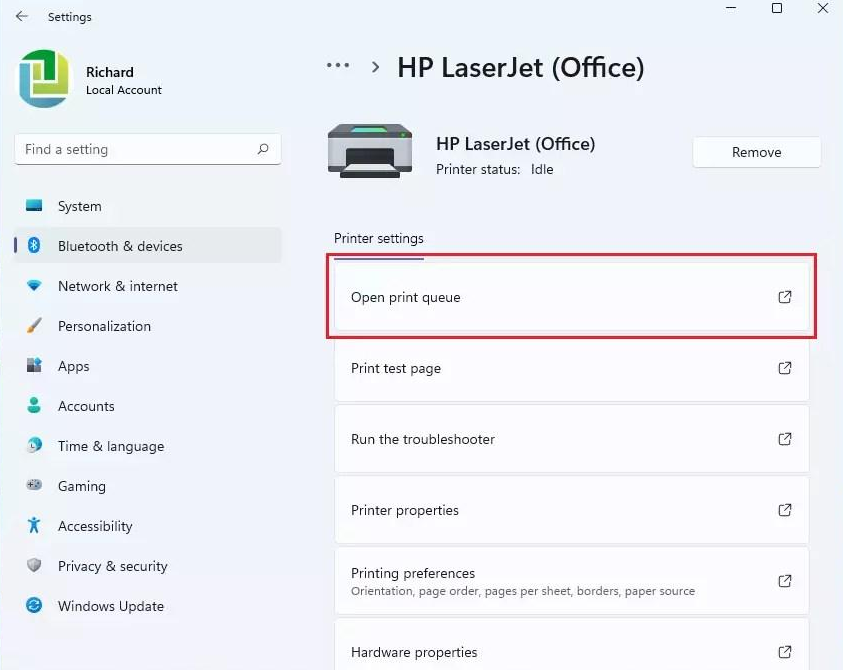
Task: Click the Time & language clock icon
Action: coord(34,445)
